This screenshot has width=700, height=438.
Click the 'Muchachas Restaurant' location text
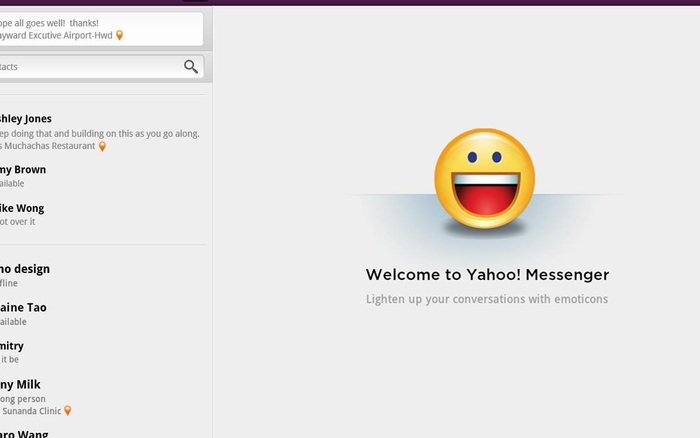tap(47, 146)
